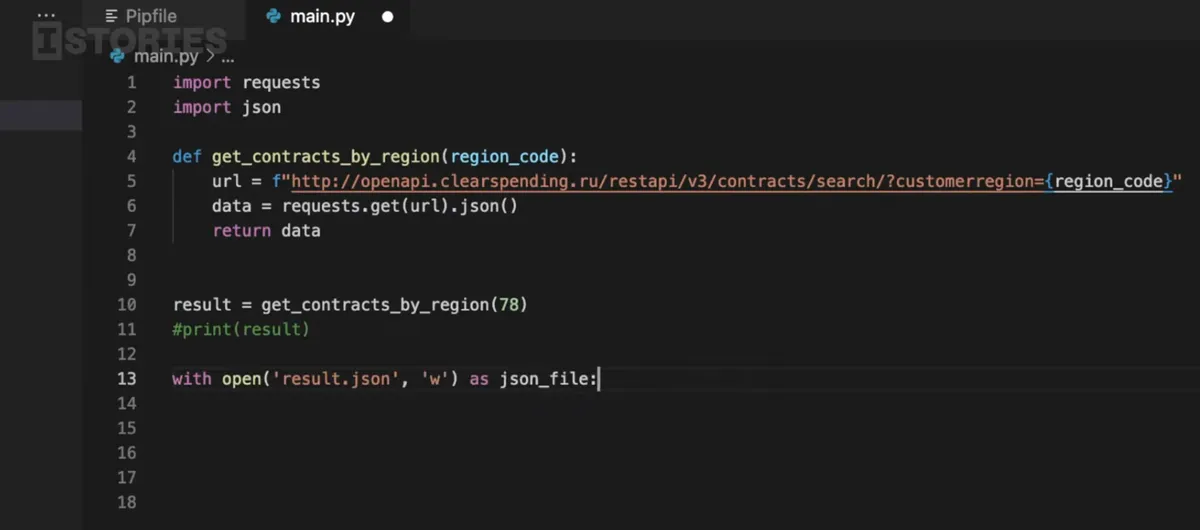Image resolution: width=1200 pixels, height=530 pixels.
Task: Click line number 4 in gutter
Action: (131, 157)
